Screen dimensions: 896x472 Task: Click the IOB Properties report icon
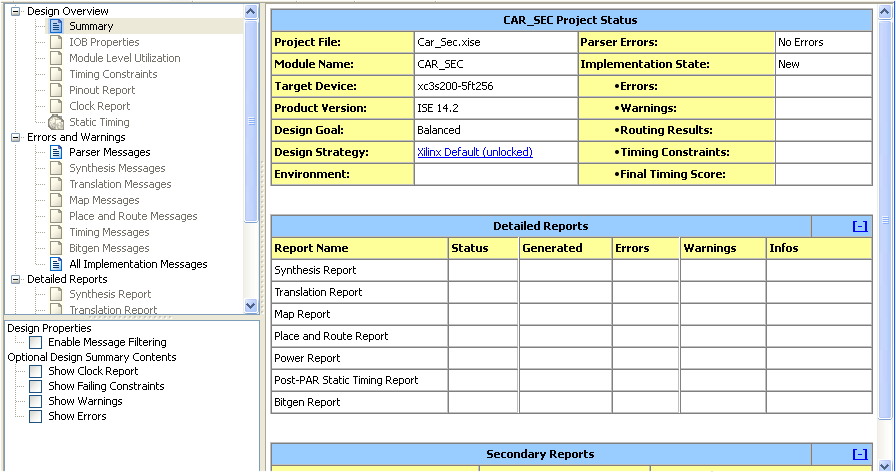click(x=56, y=43)
